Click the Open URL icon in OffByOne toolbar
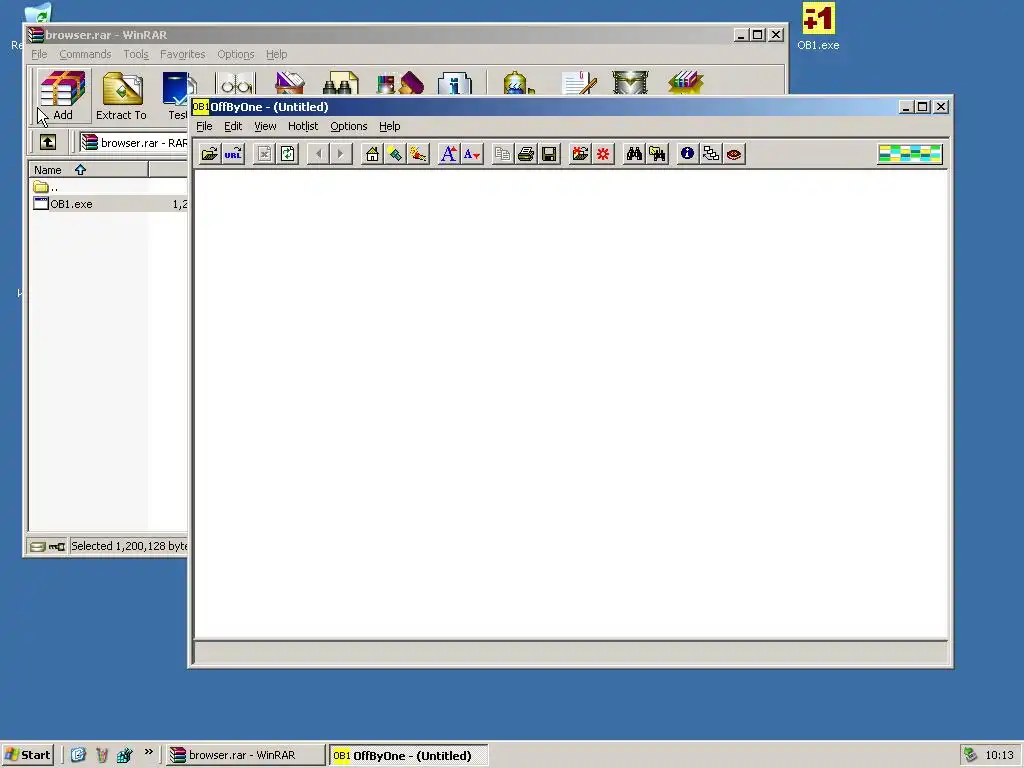The image size is (1024, 768). click(233, 154)
